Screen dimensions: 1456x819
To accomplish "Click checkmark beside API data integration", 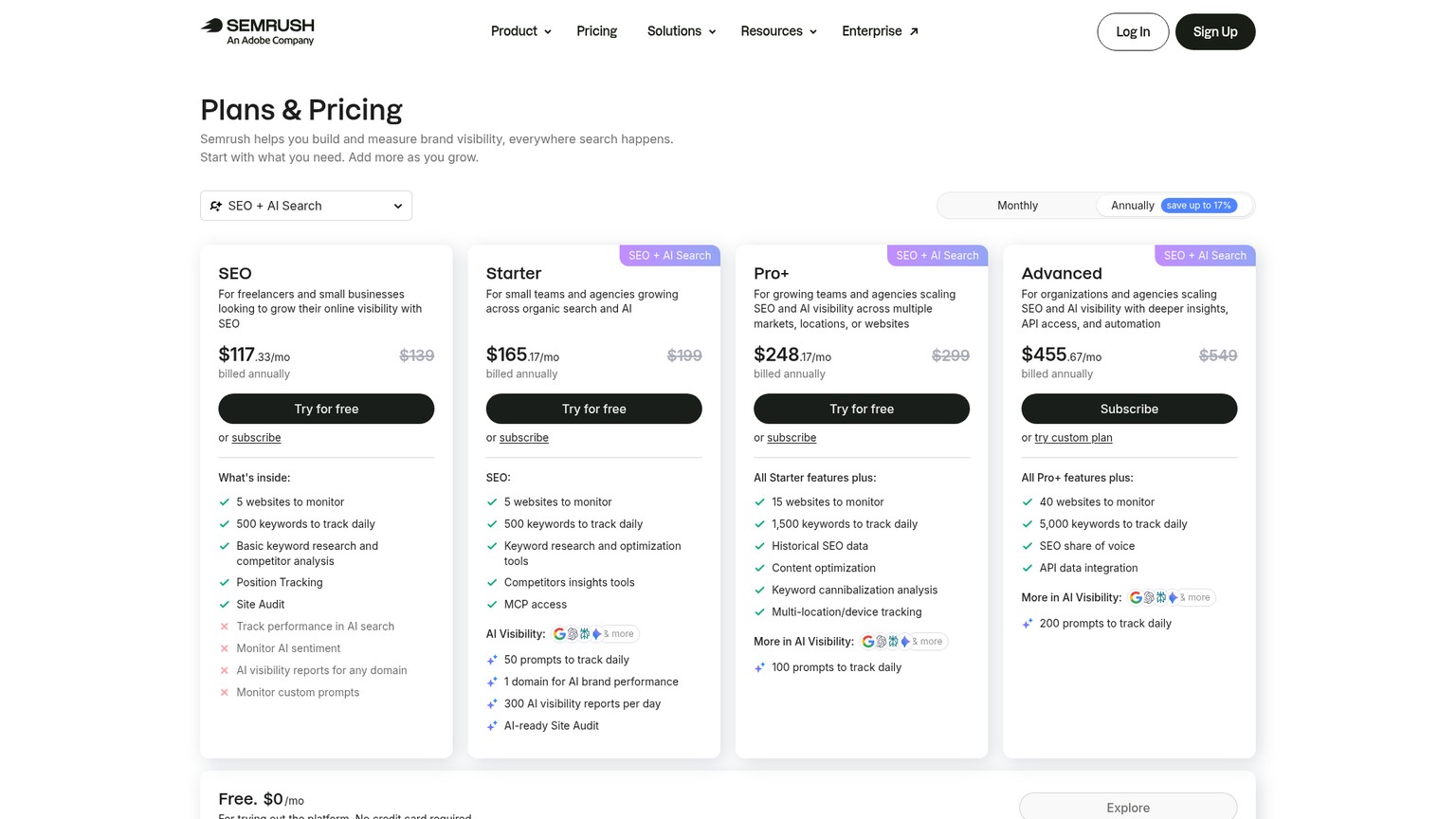I will coord(1027,568).
